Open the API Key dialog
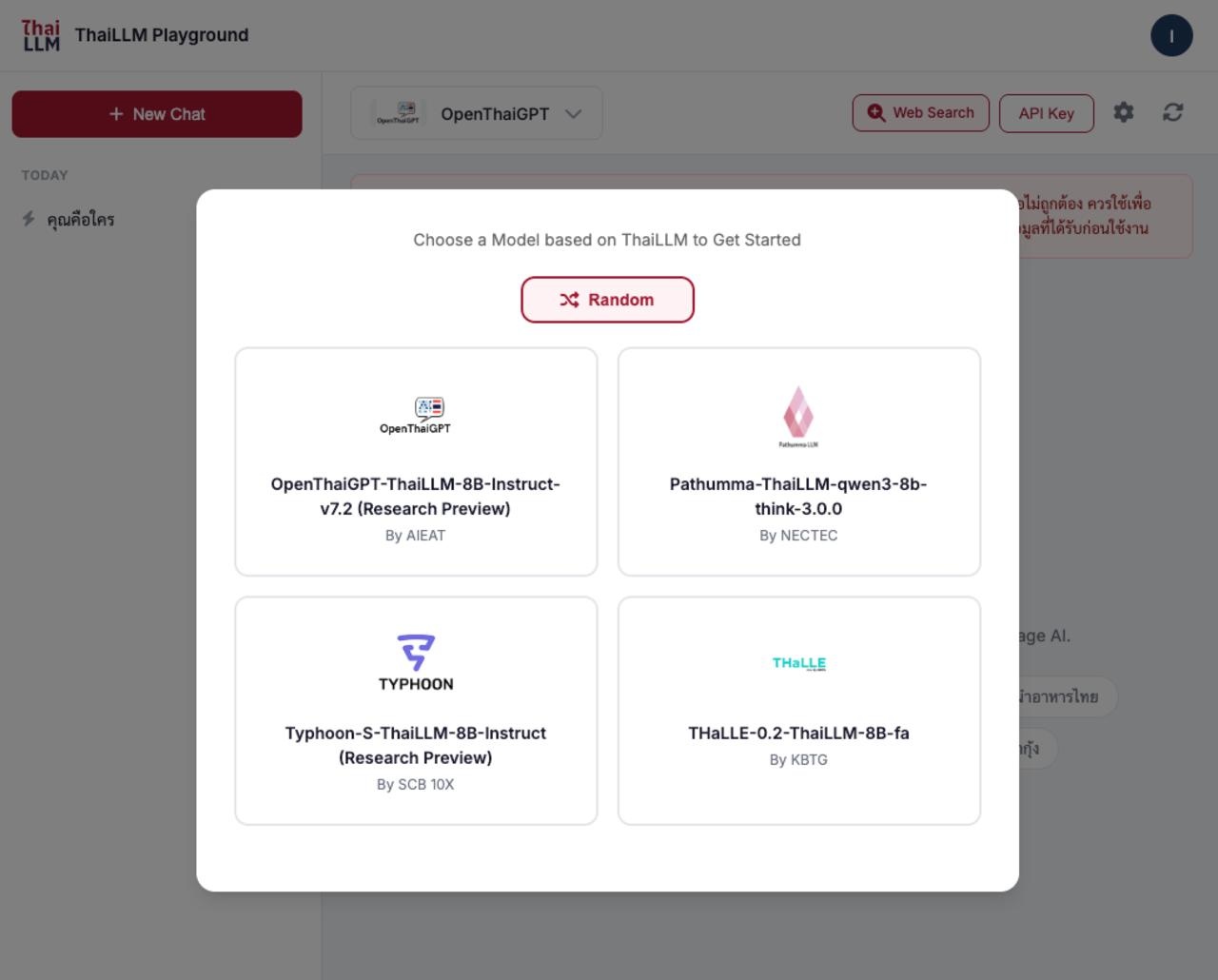The width and height of the screenshot is (1218, 980). (1046, 113)
